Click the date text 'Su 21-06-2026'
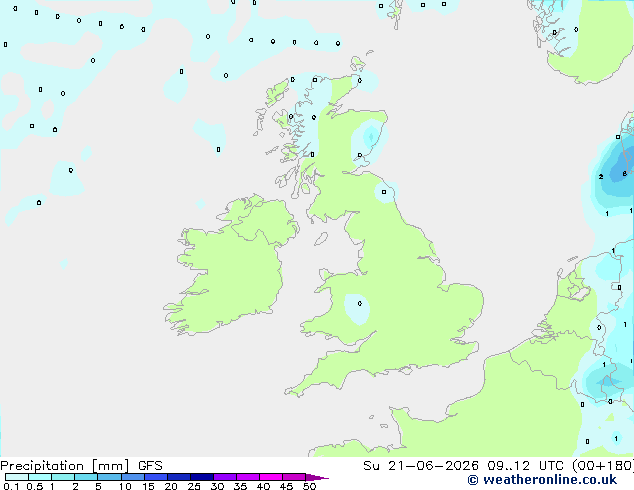 pos(421,466)
